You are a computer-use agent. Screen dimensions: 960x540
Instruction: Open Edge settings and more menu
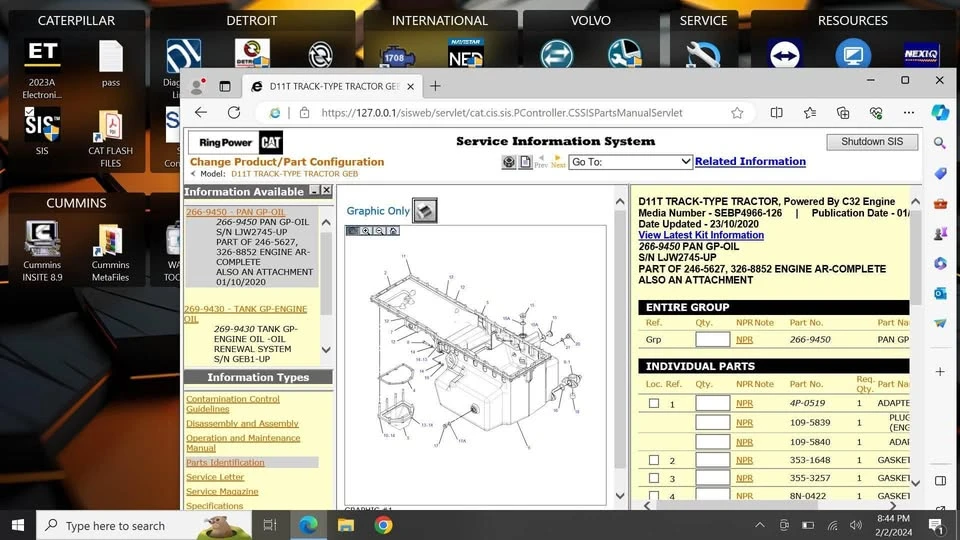tap(909, 113)
